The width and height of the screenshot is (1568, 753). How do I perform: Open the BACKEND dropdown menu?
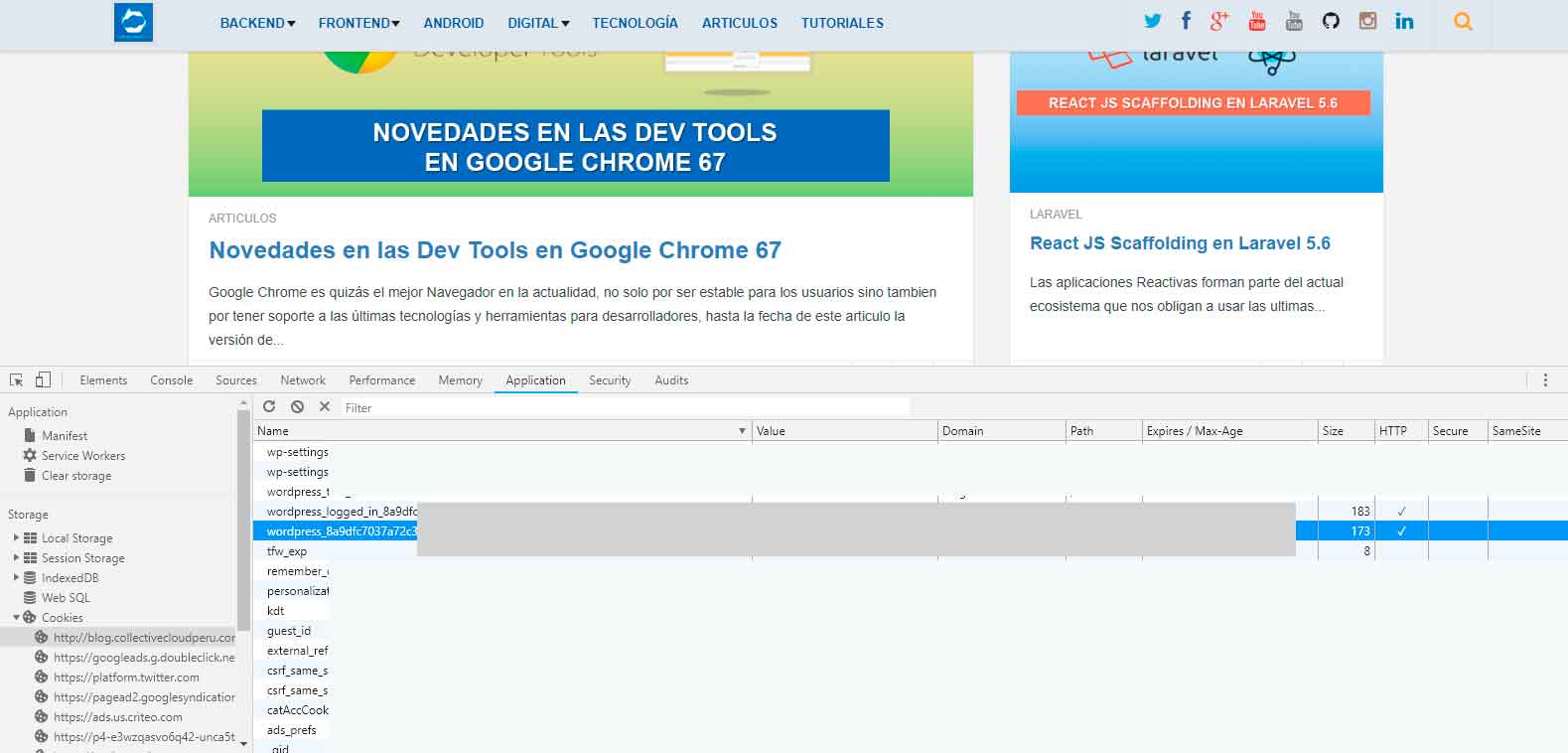(257, 23)
